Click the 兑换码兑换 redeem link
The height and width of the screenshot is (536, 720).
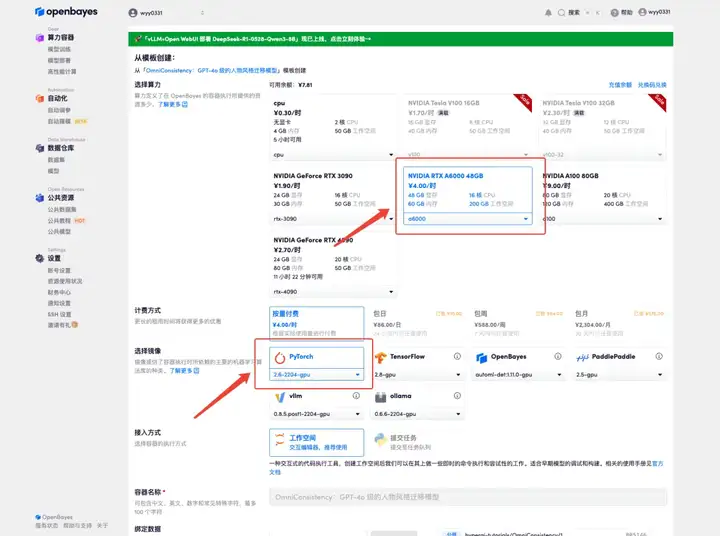click(x=652, y=85)
